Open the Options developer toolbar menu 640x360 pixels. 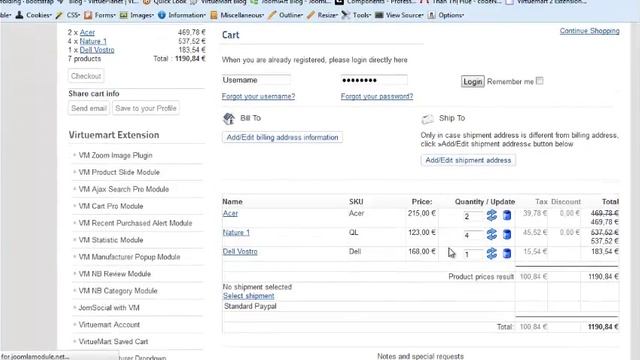pos(446,15)
